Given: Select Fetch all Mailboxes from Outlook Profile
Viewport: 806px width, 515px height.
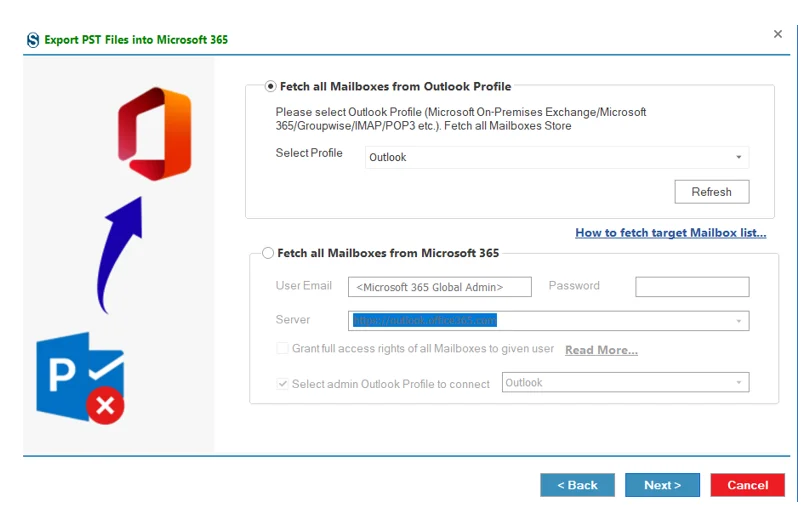Looking at the screenshot, I should click(270, 86).
